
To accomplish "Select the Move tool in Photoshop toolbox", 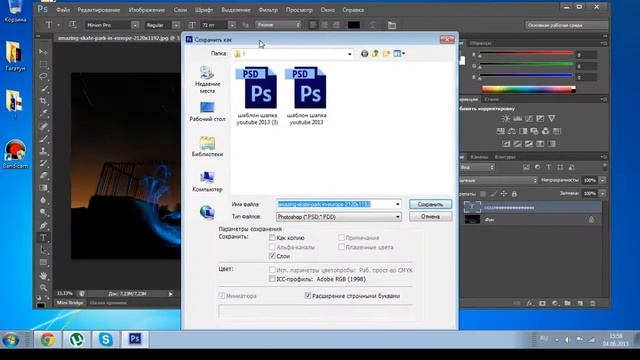I will coord(43,52).
